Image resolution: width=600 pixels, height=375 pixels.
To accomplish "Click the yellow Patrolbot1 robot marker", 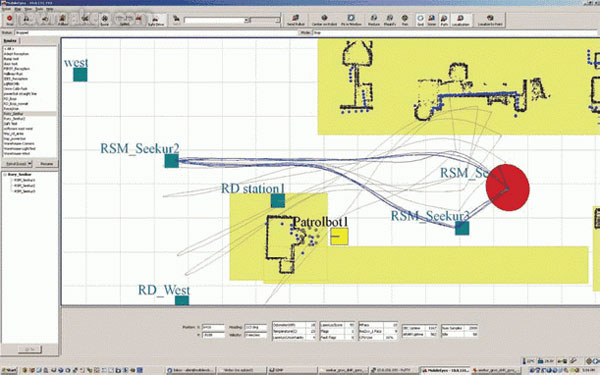I will coord(339,236).
